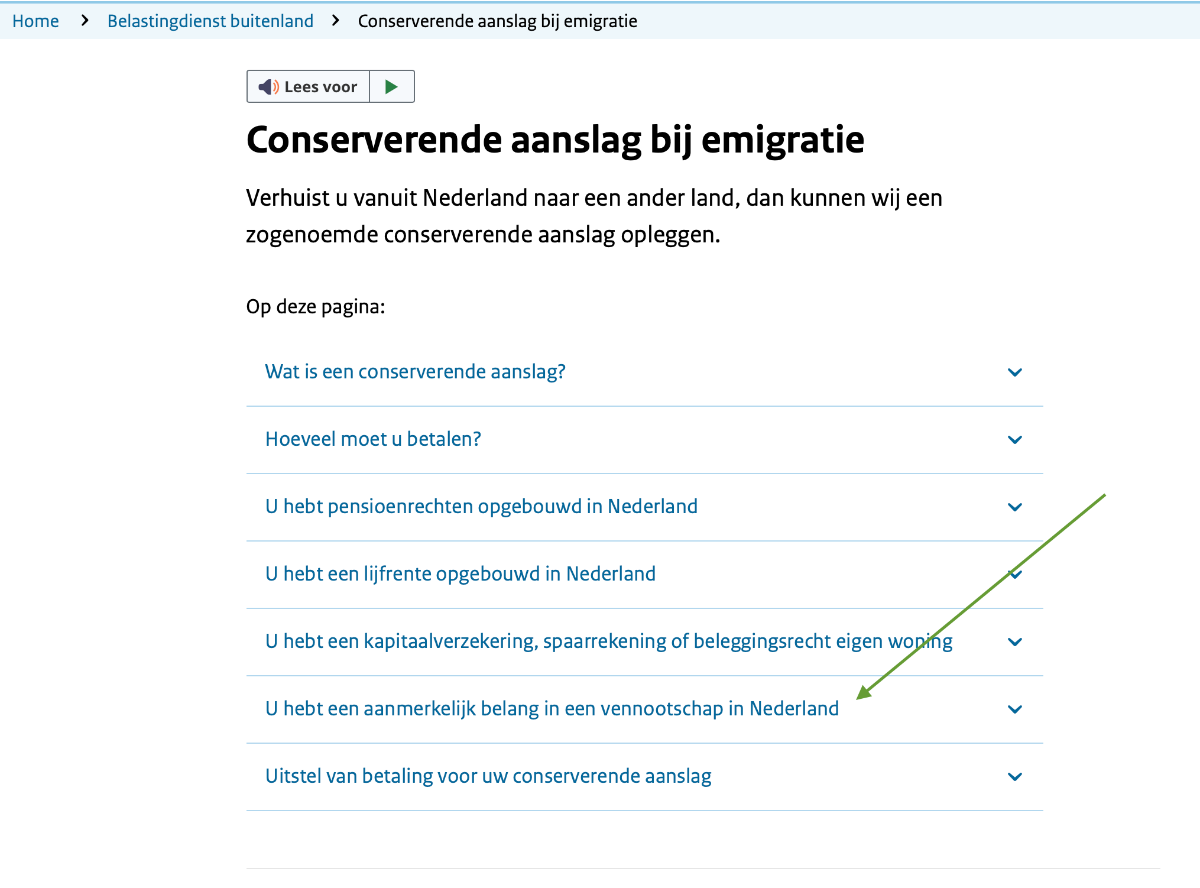
Task: Expand pensioenrechten opgebouwd in Nederland section
Action: point(644,507)
